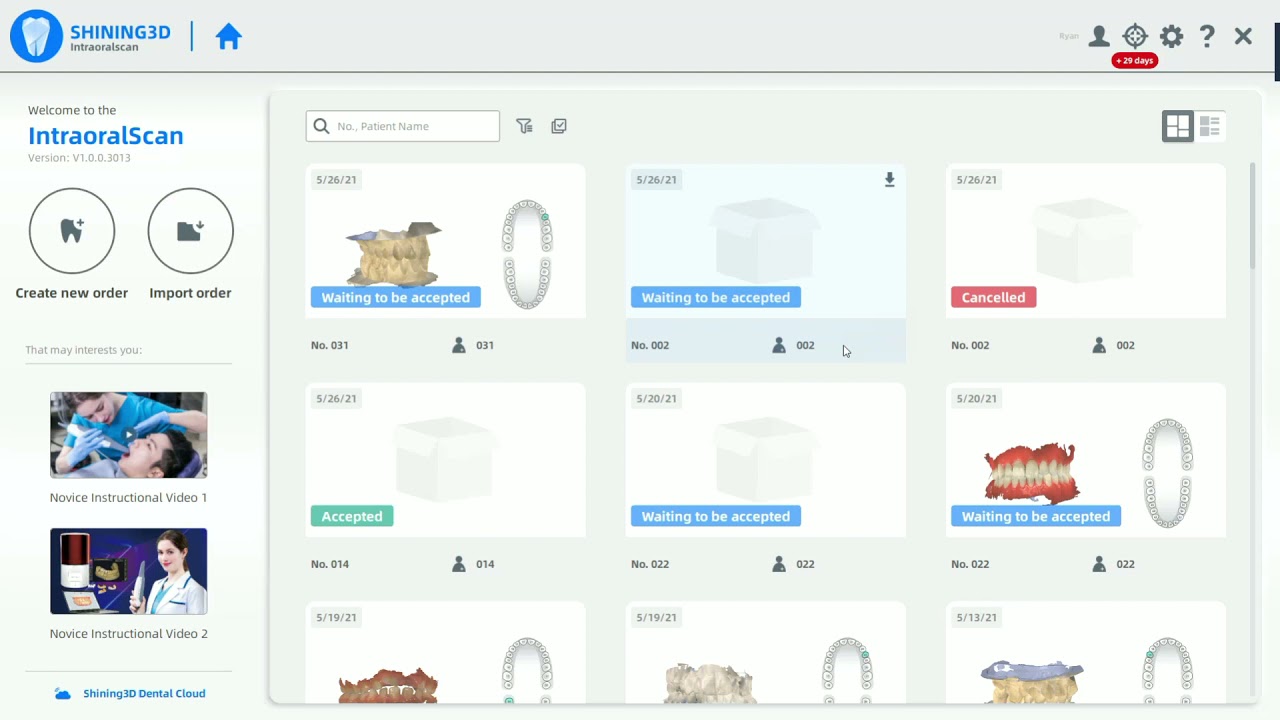This screenshot has width=1280, height=720.
Task: Click placeholder box on Cancelled order
Action: (x=1085, y=240)
